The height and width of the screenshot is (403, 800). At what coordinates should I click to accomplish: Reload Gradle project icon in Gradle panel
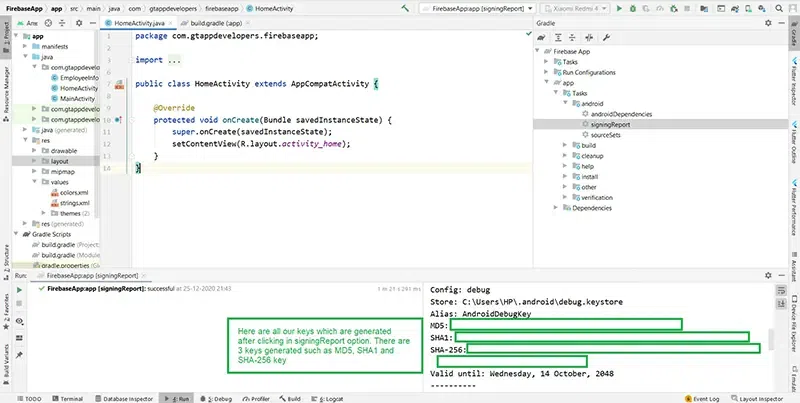point(542,37)
